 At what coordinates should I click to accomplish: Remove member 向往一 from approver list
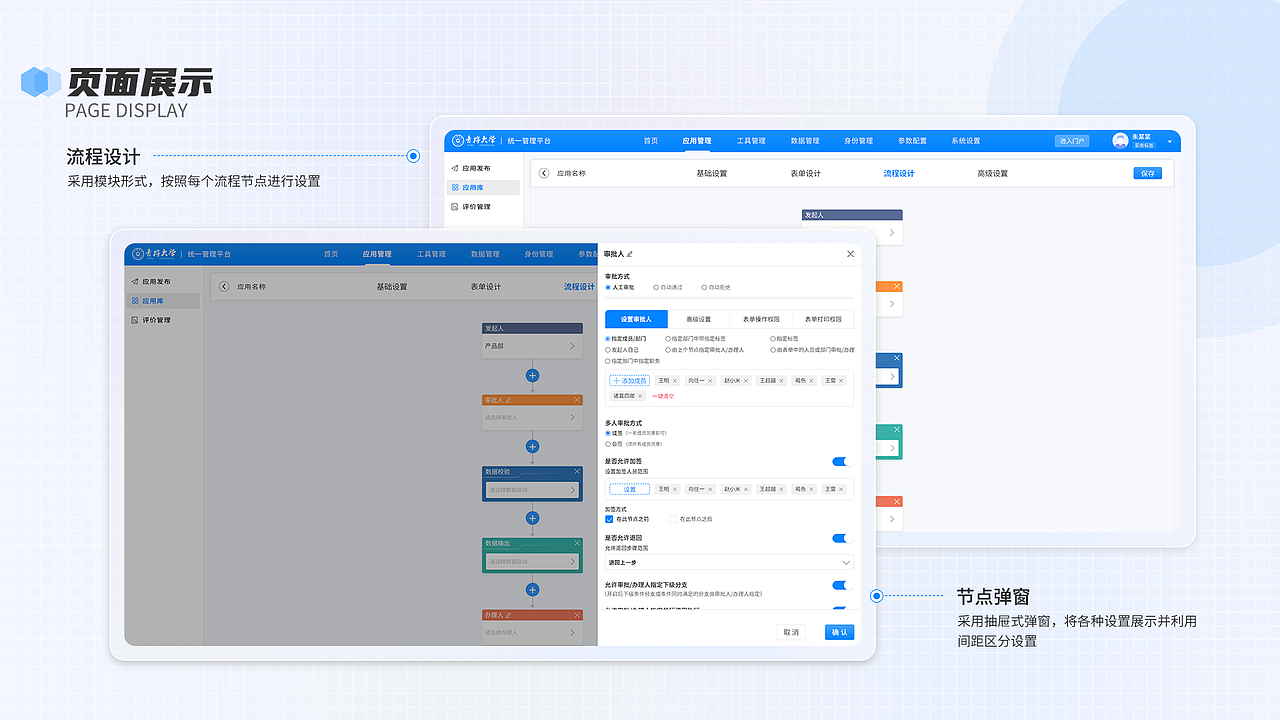710,381
